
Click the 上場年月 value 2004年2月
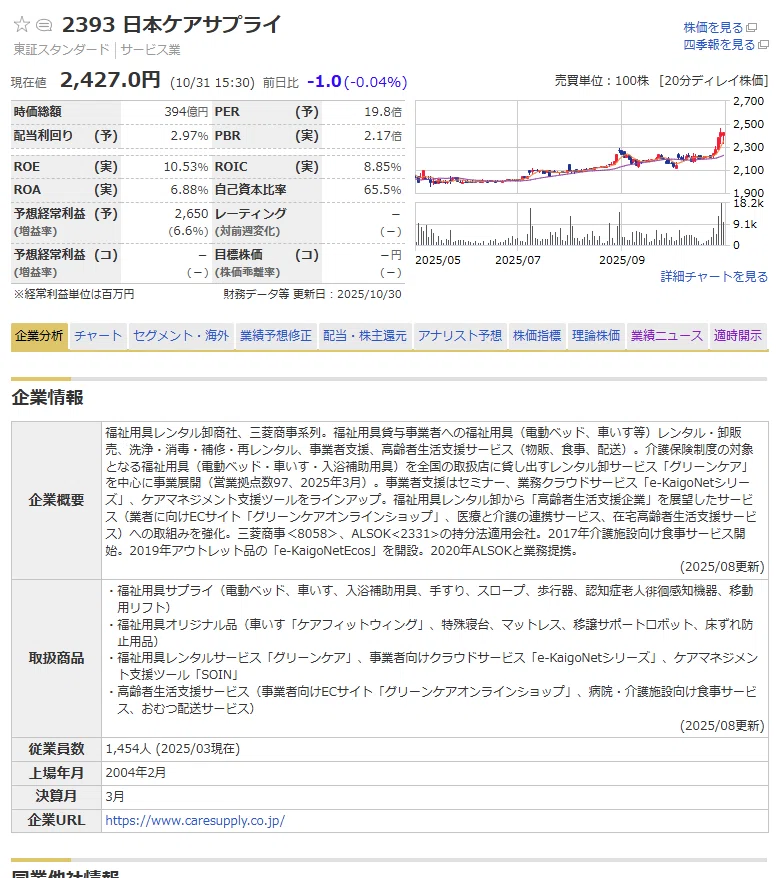(135, 773)
